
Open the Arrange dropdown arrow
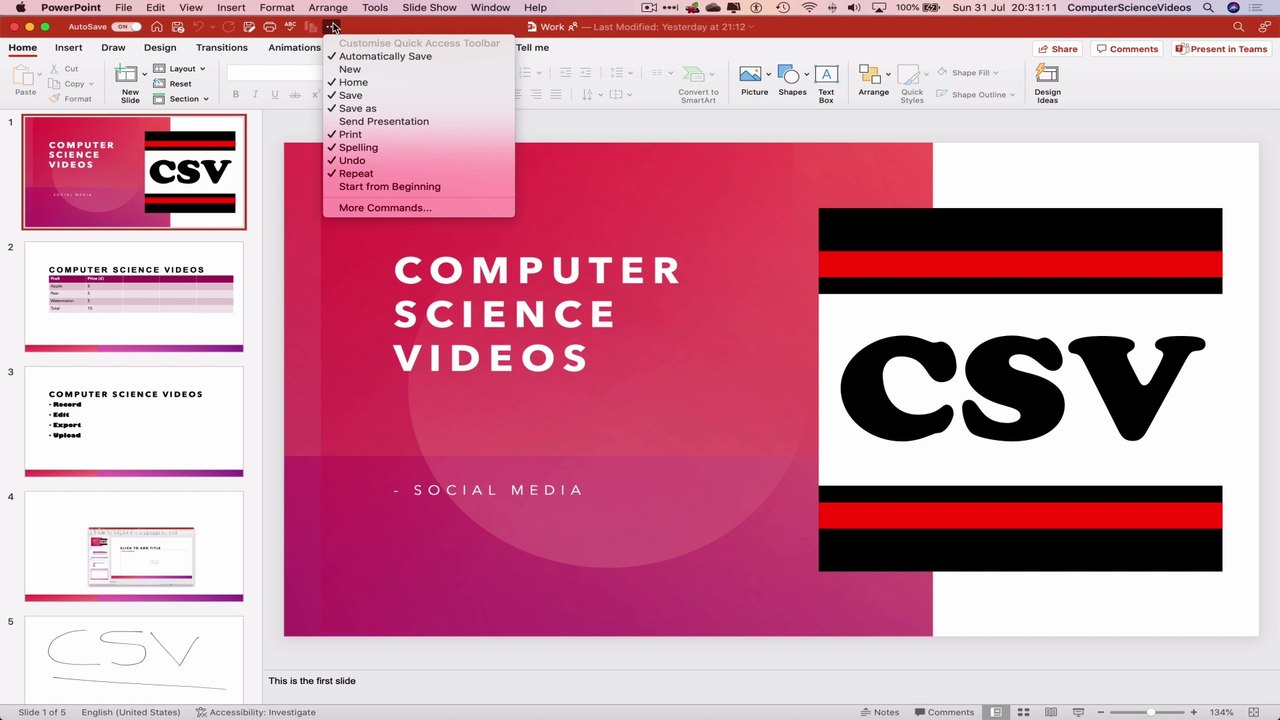(887, 75)
